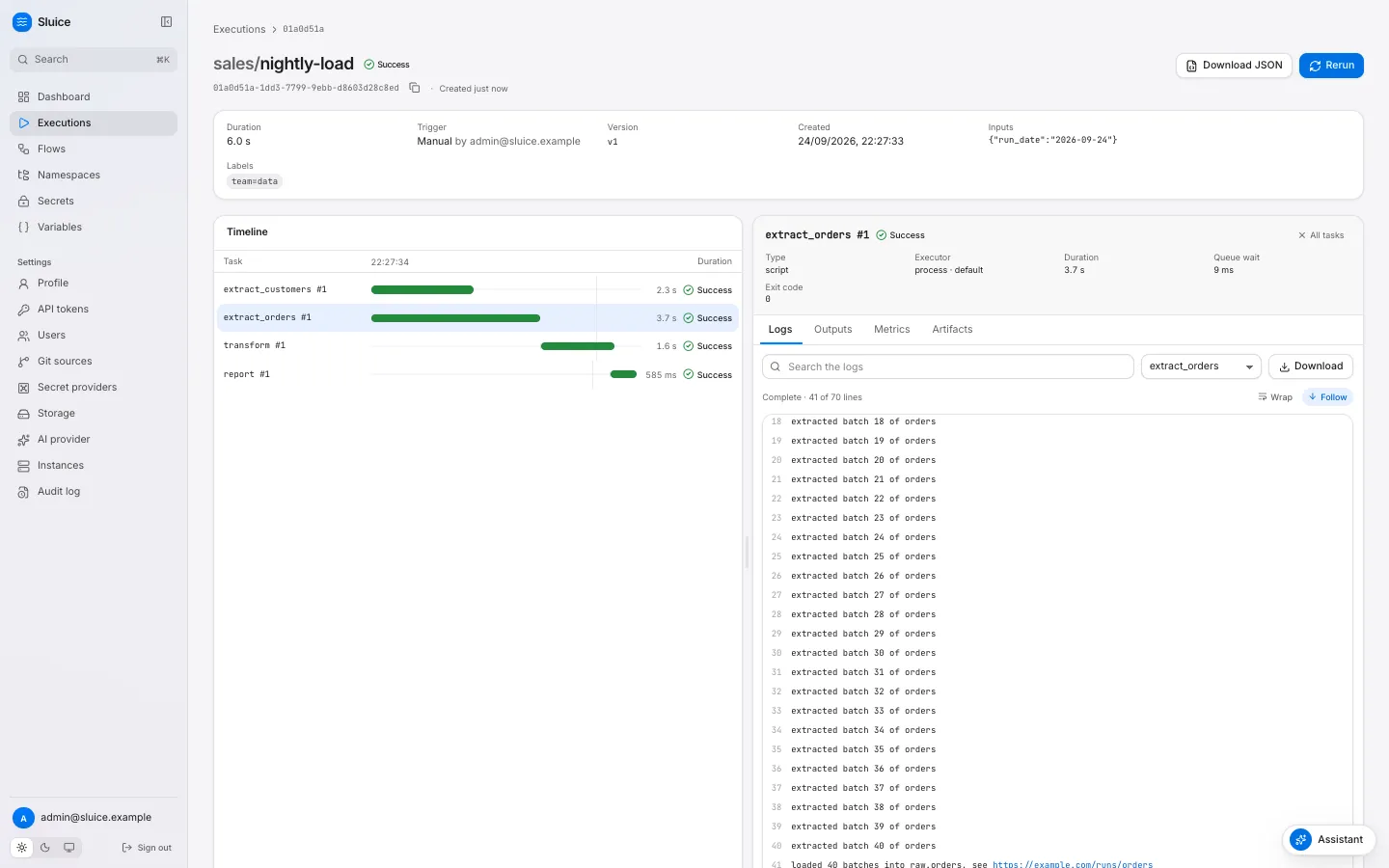Switch to the Artifacts tab
The height and width of the screenshot is (868, 1389).
952,330
